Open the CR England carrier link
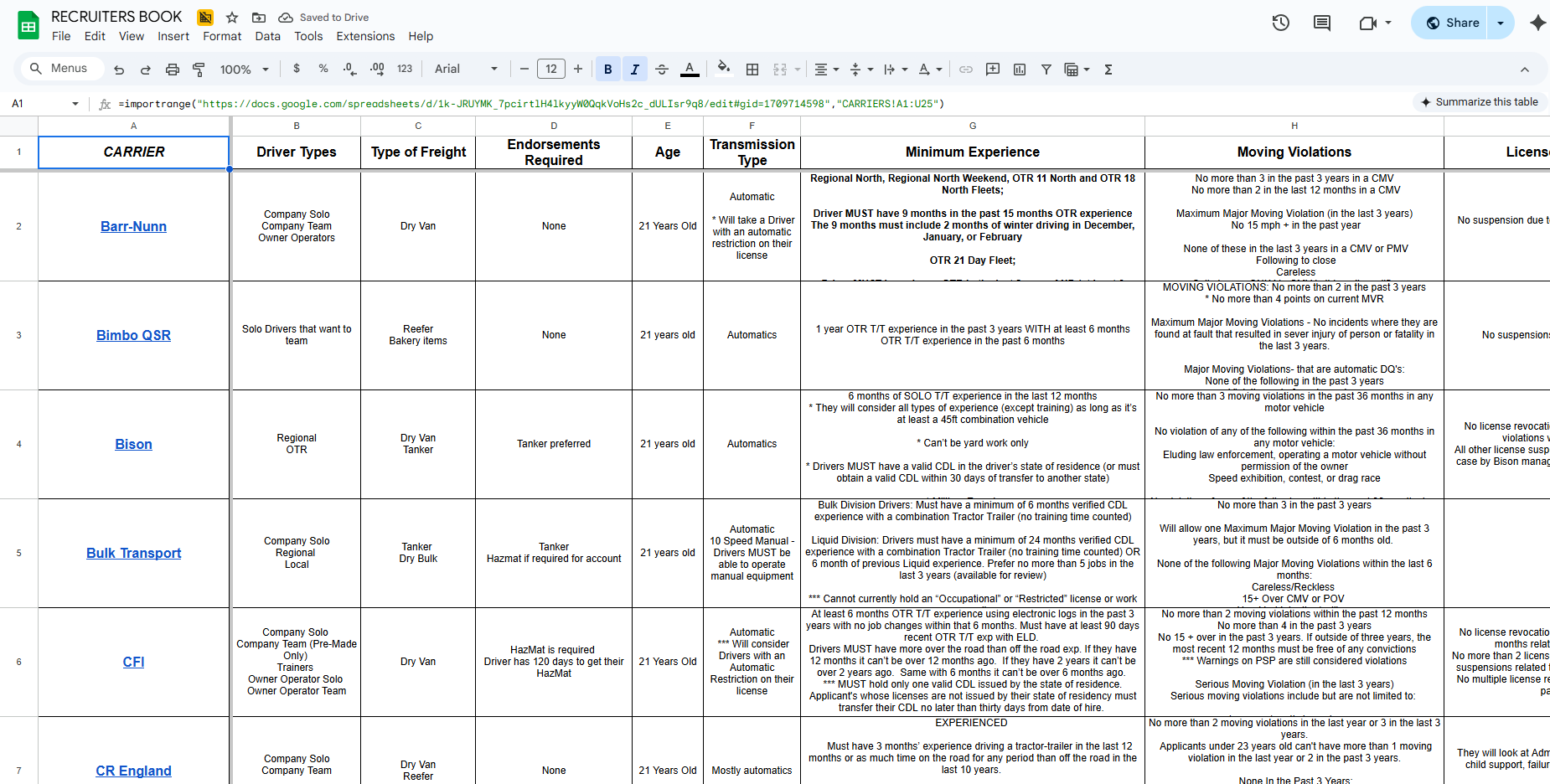 coord(133,771)
